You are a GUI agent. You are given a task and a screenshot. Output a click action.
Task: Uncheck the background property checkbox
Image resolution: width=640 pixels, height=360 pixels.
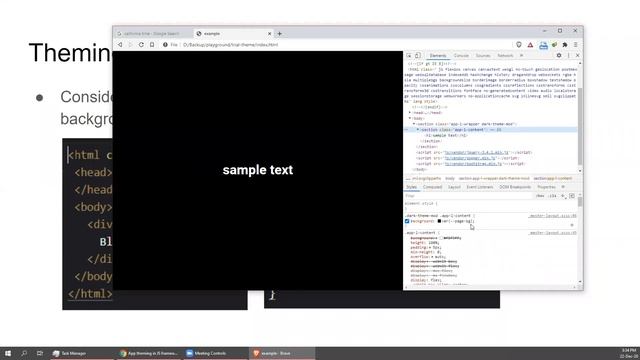(x=407, y=221)
